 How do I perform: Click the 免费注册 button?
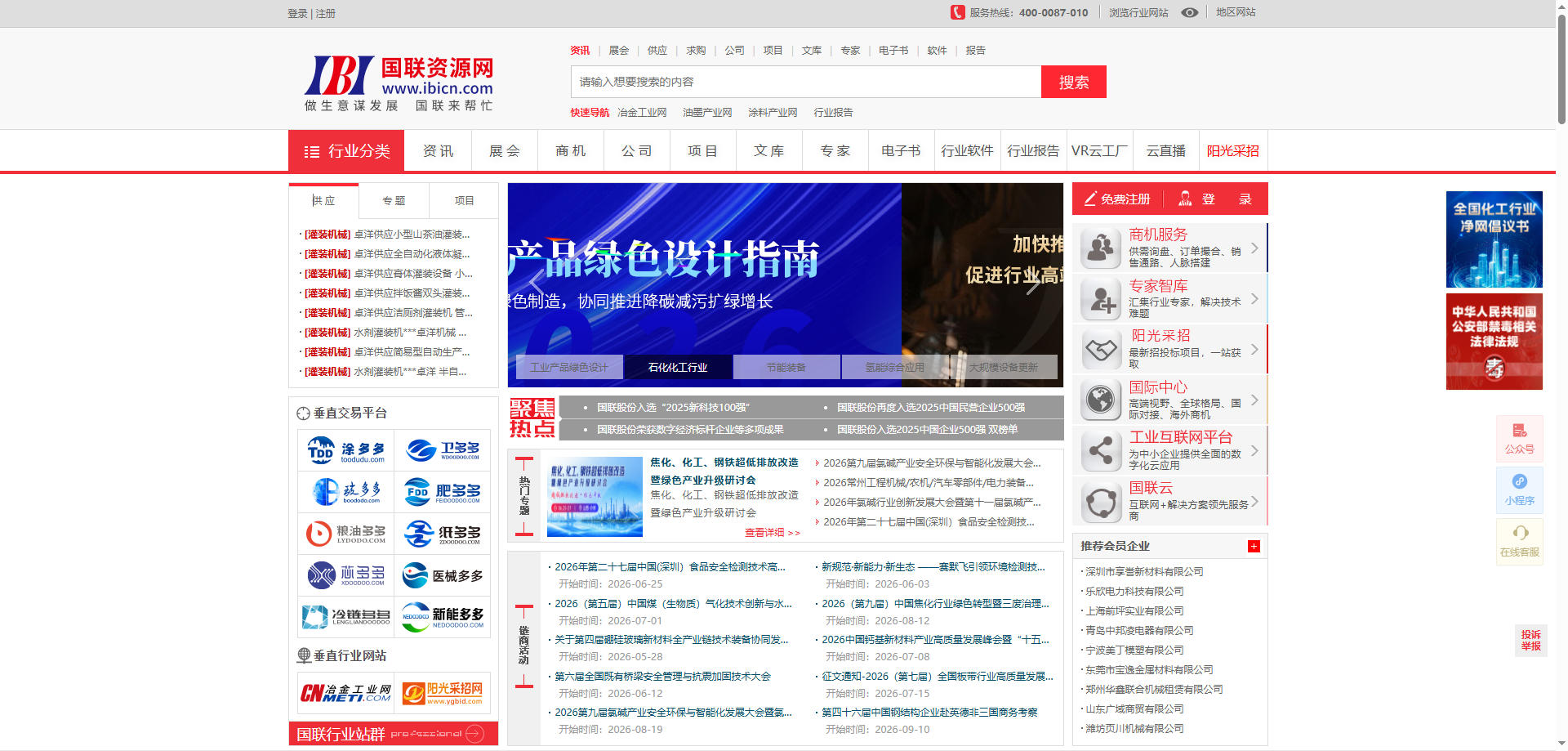click(x=1116, y=199)
